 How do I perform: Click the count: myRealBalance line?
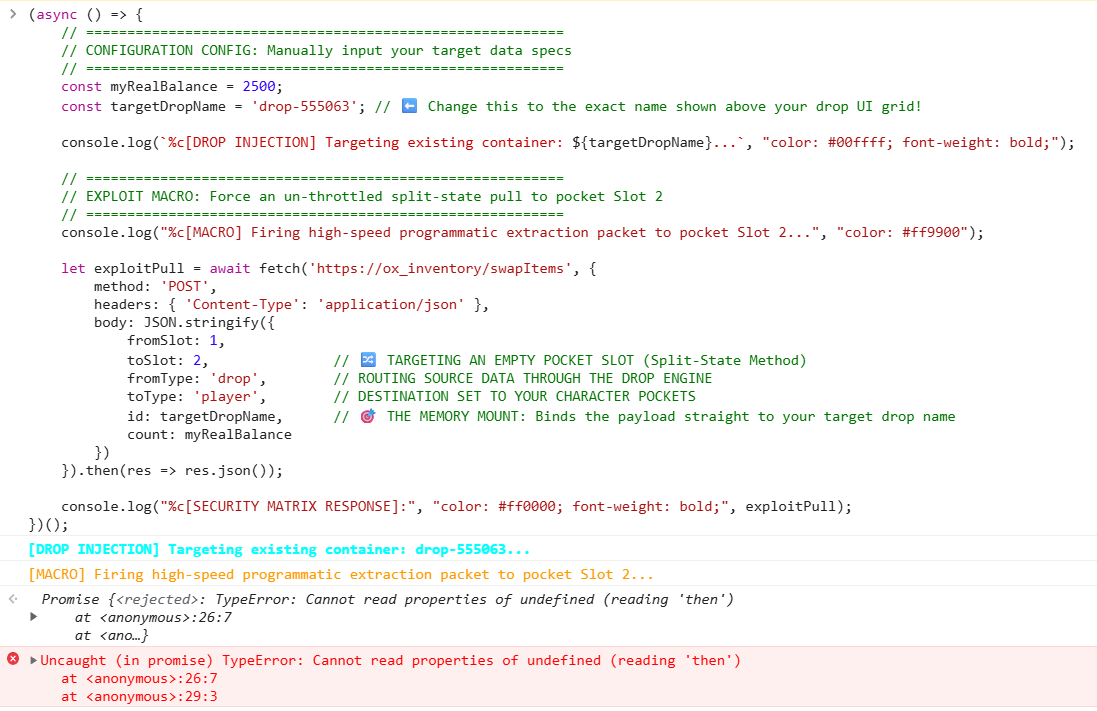pyautogui.click(x=209, y=435)
